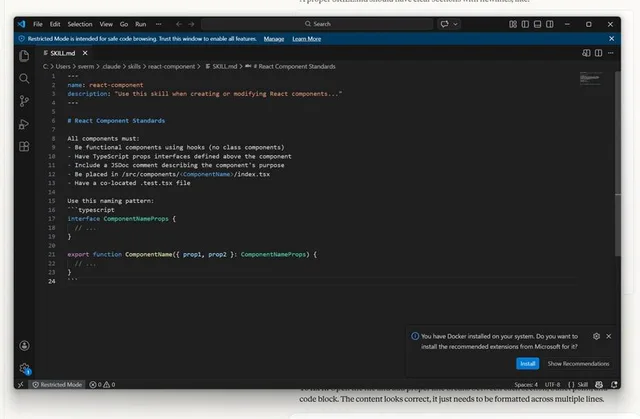This screenshot has width=640, height=419.
Task: Close the Docker notification
Action: [609, 336]
